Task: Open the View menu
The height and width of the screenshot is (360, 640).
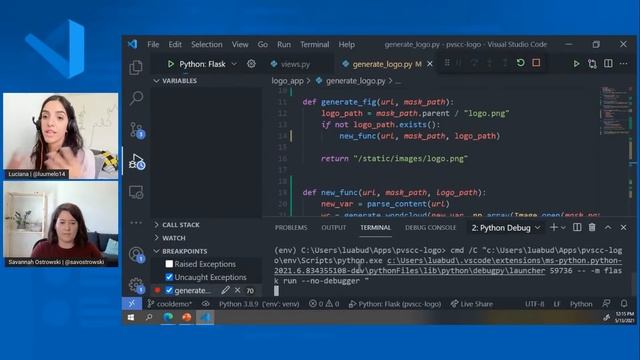Action: click(240, 44)
